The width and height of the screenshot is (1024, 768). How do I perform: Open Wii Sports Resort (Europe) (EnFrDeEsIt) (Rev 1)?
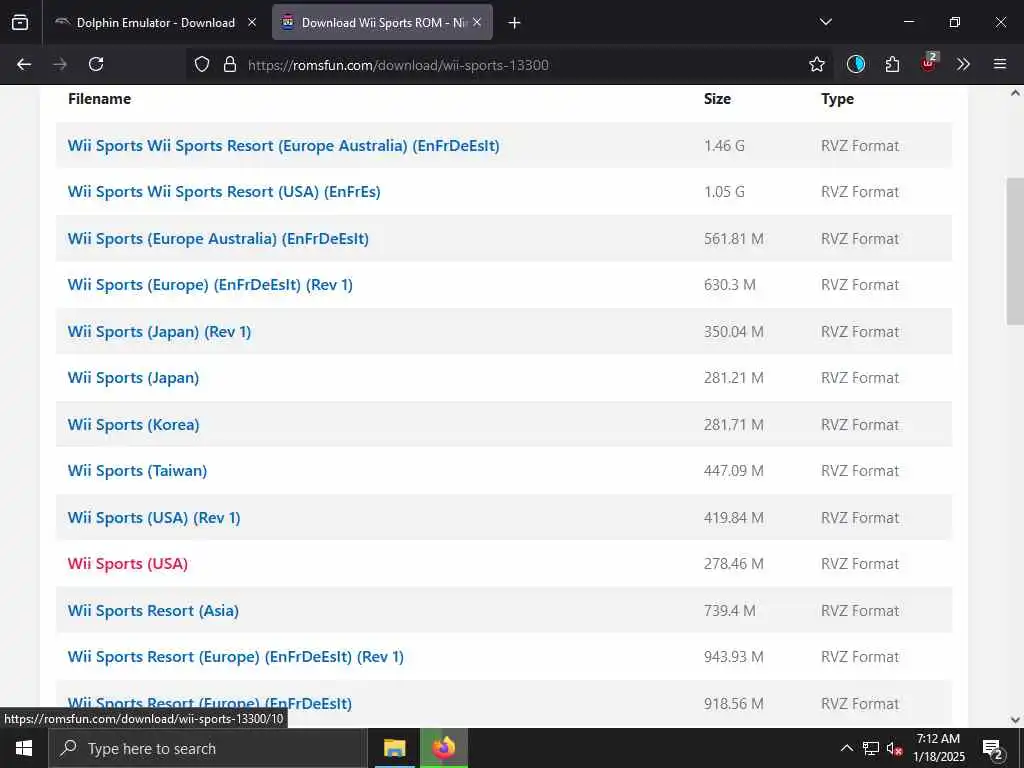tap(236, 656)
